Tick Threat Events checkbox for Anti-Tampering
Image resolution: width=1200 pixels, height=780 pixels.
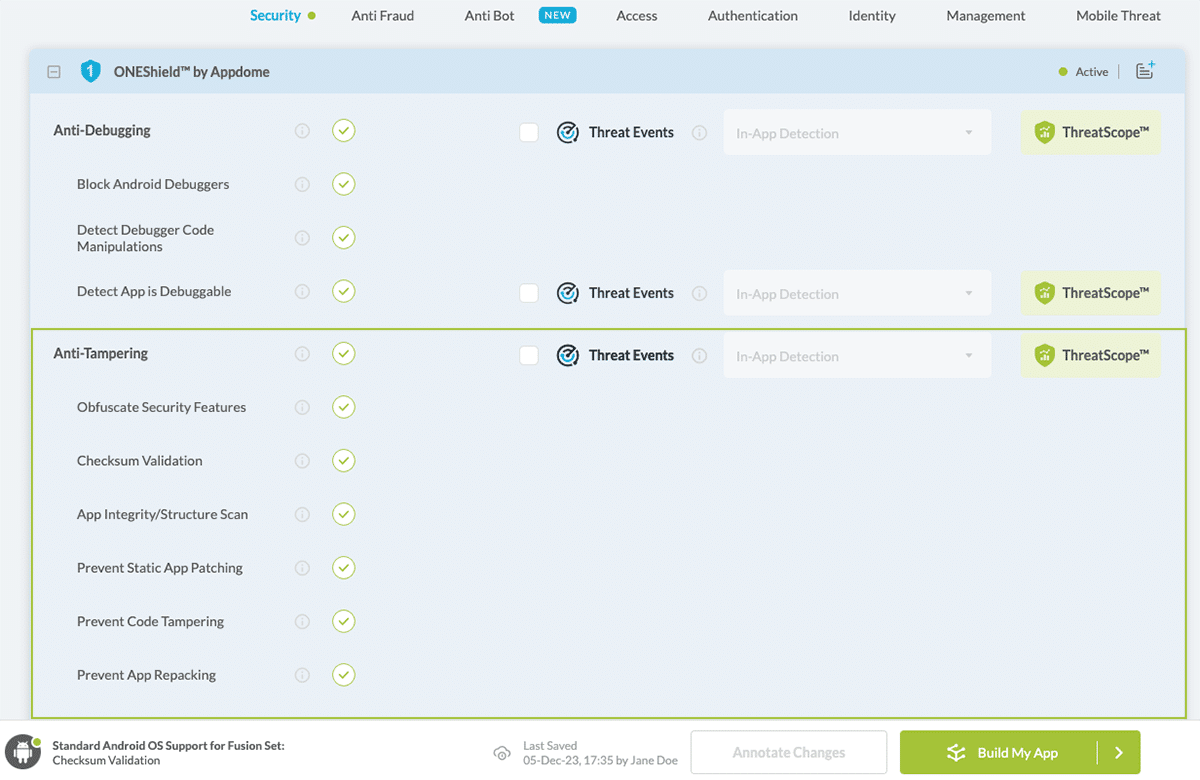(529, 356)
